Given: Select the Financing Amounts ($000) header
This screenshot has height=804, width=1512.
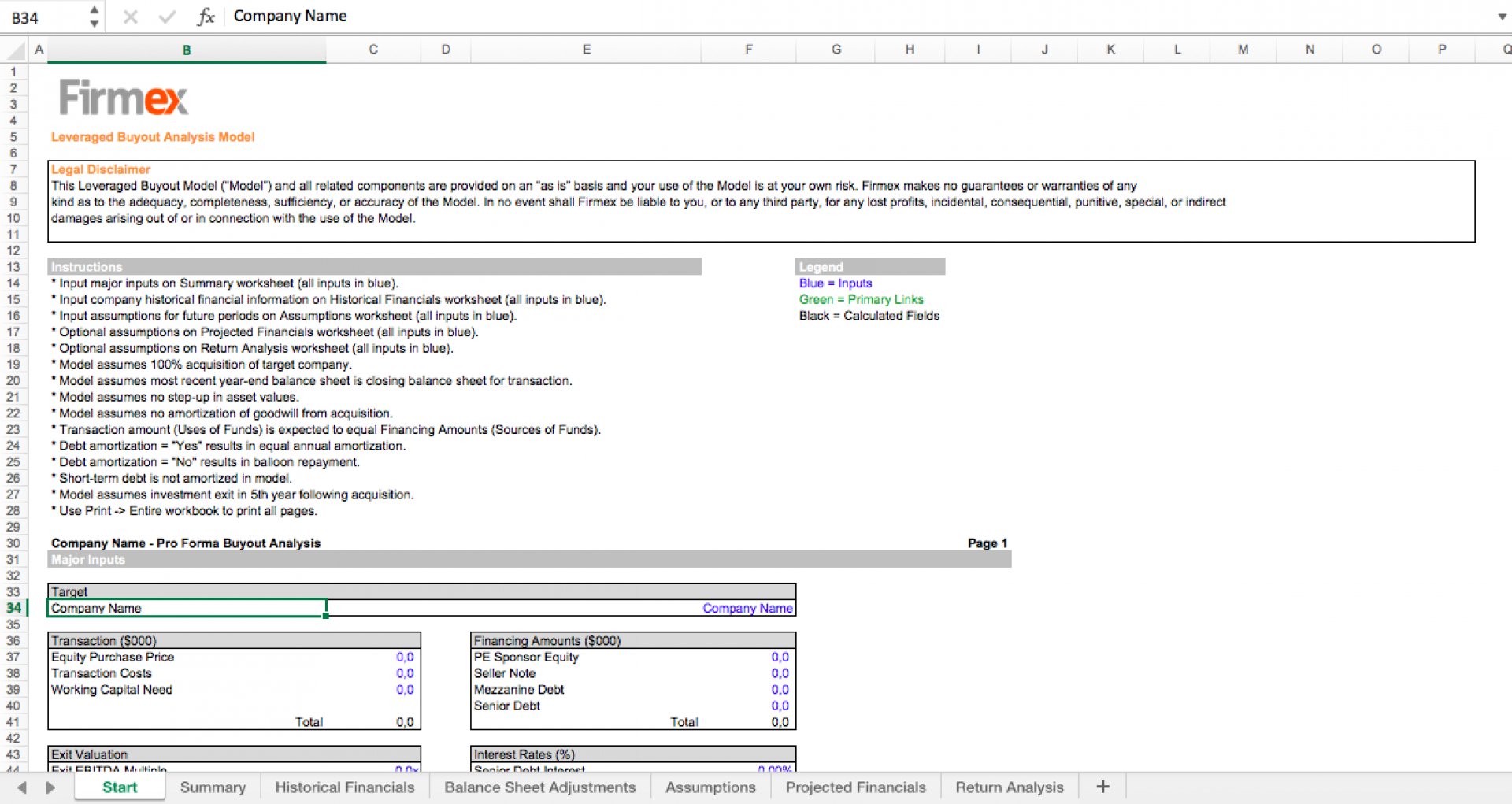Looking at the screenshot, I should (633, 641).
